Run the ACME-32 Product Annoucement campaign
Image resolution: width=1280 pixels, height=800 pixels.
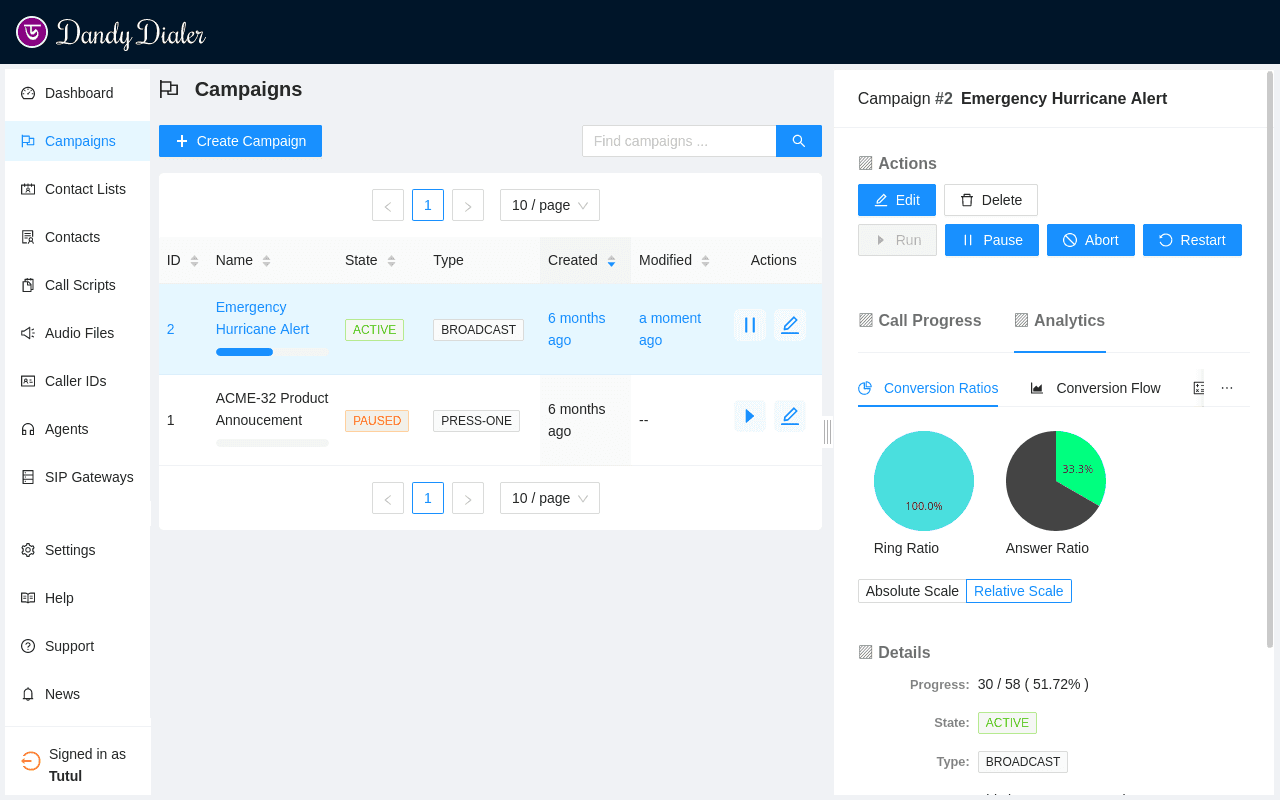[x=750, y=416]
